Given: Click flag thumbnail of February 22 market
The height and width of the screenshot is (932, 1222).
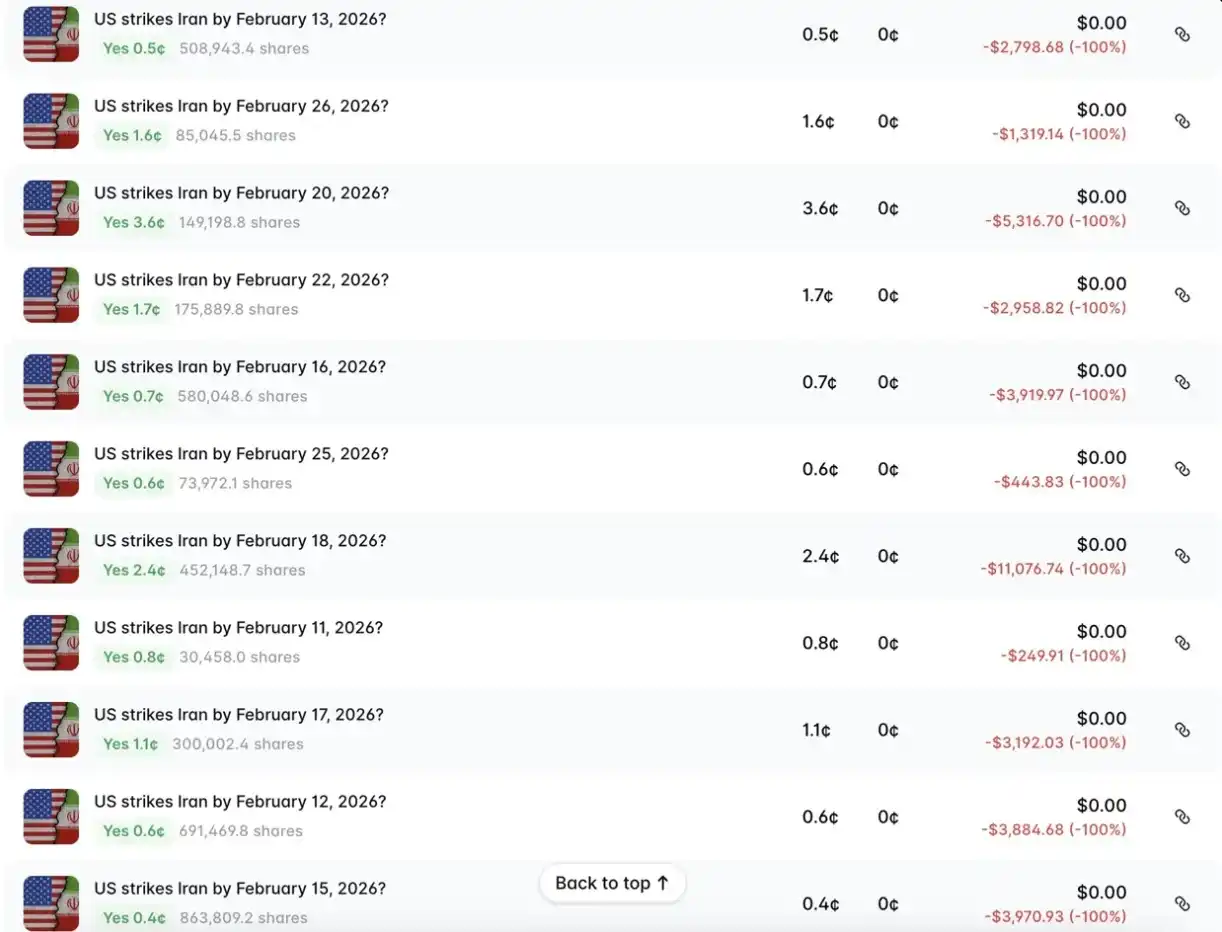Looking at the screenshot, I should pyautogui.click(x=51, y=295).
